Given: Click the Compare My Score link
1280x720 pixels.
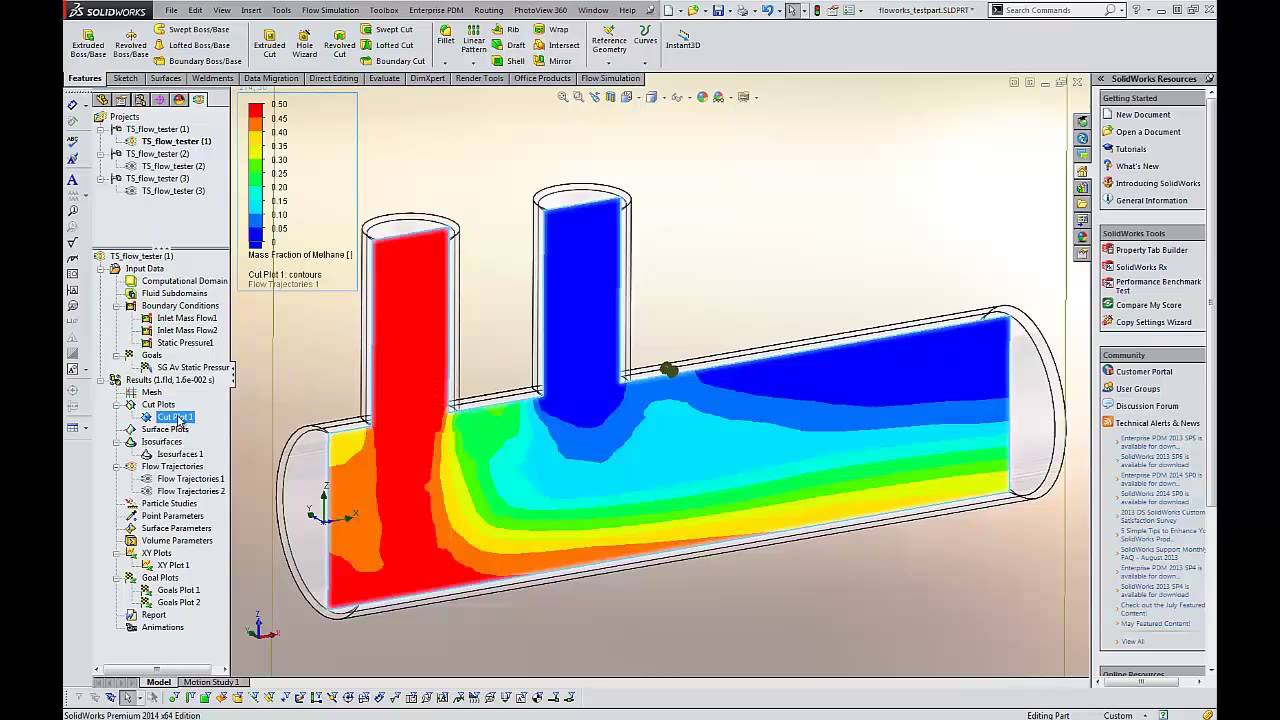Looking at the screenshot, I should tap(1148, 305).
